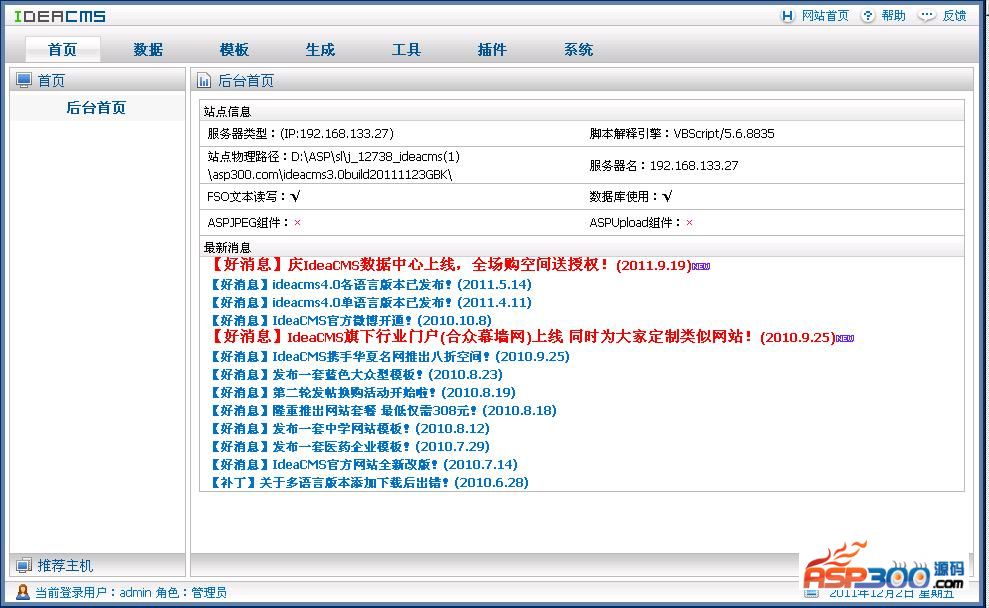Open news 庆IdeaCMS数据中心上线 (2011.9.19)
Screen dimensions: 989x608
450,265
